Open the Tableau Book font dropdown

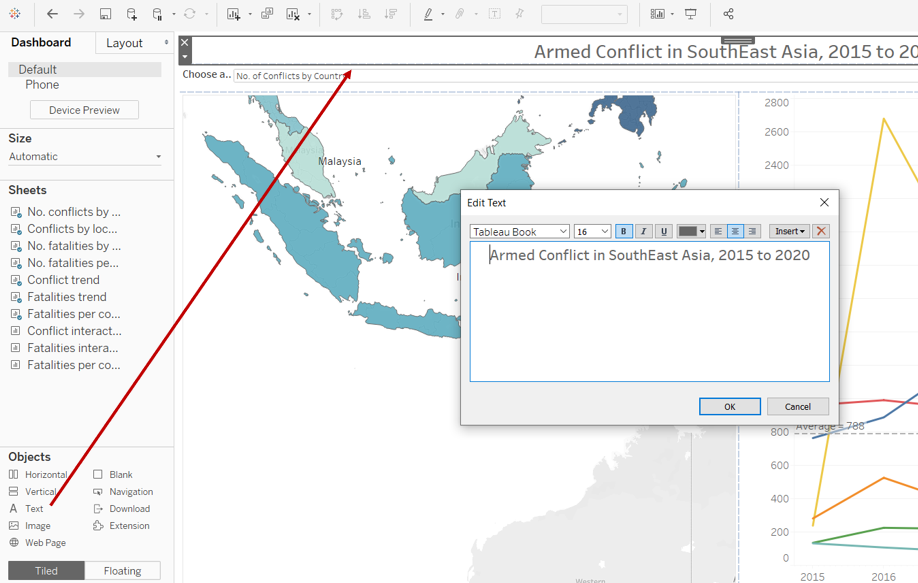coord(520,231)
